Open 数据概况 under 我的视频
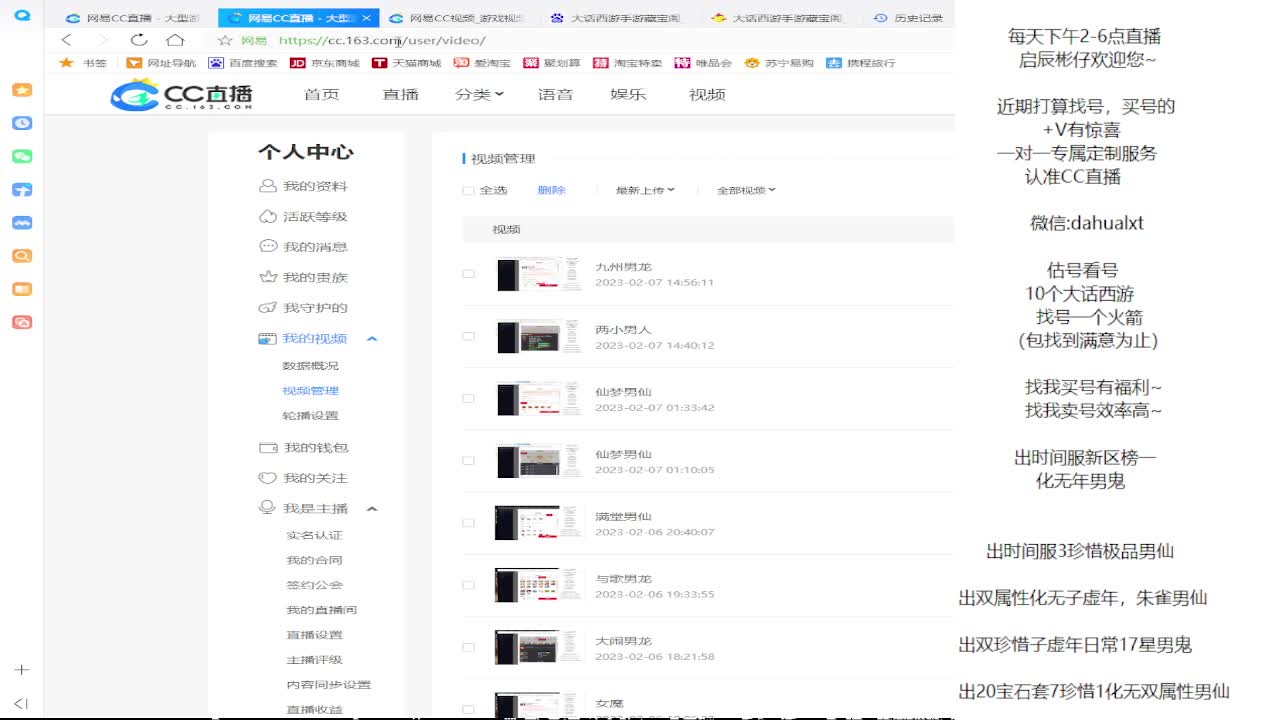1280x720 pixels. point(310,366)
